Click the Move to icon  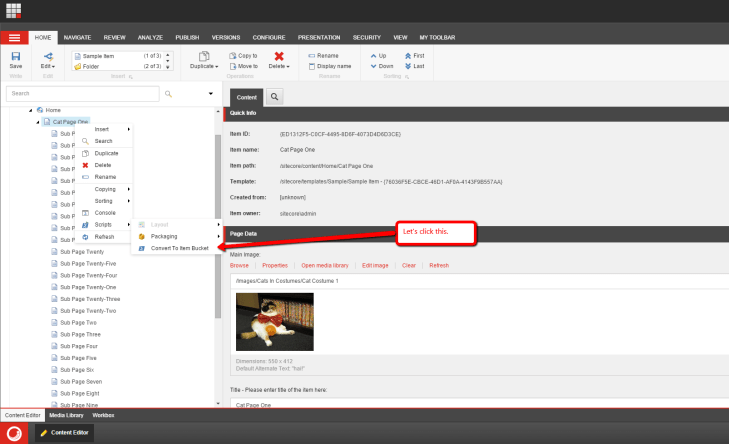coord(232,66)
